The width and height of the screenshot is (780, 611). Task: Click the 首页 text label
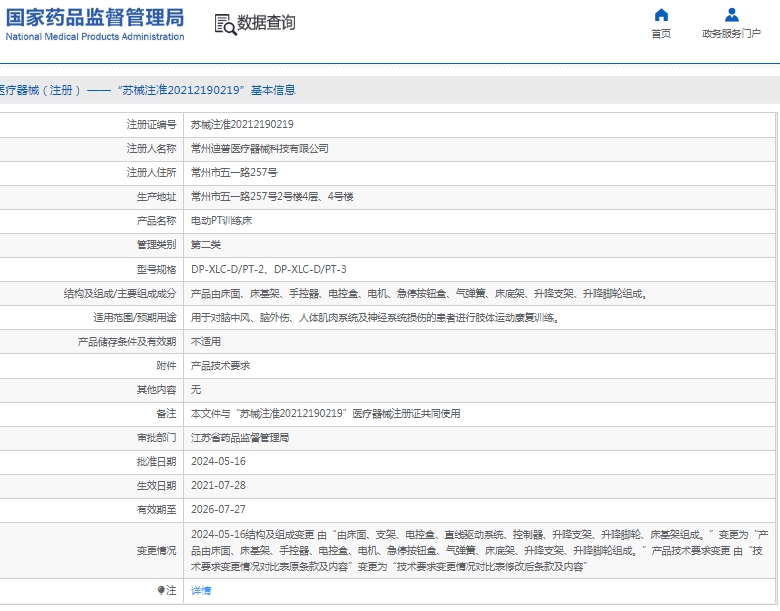pos(661,33)
